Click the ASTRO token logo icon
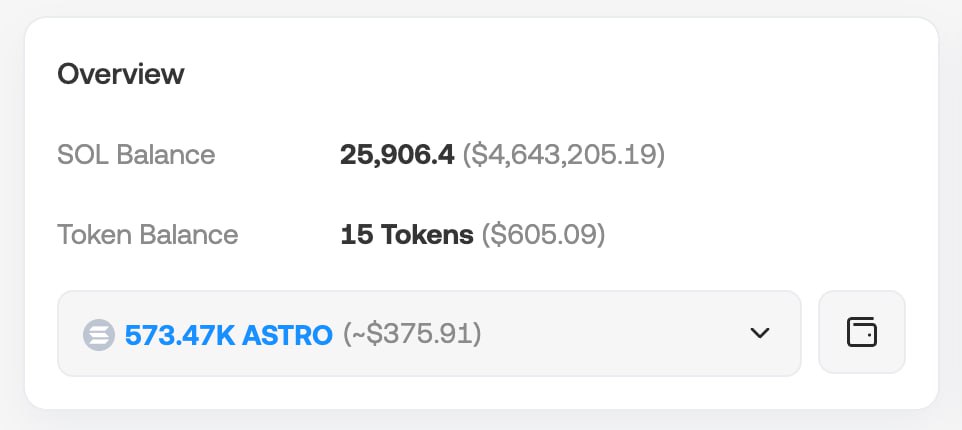 99,334
